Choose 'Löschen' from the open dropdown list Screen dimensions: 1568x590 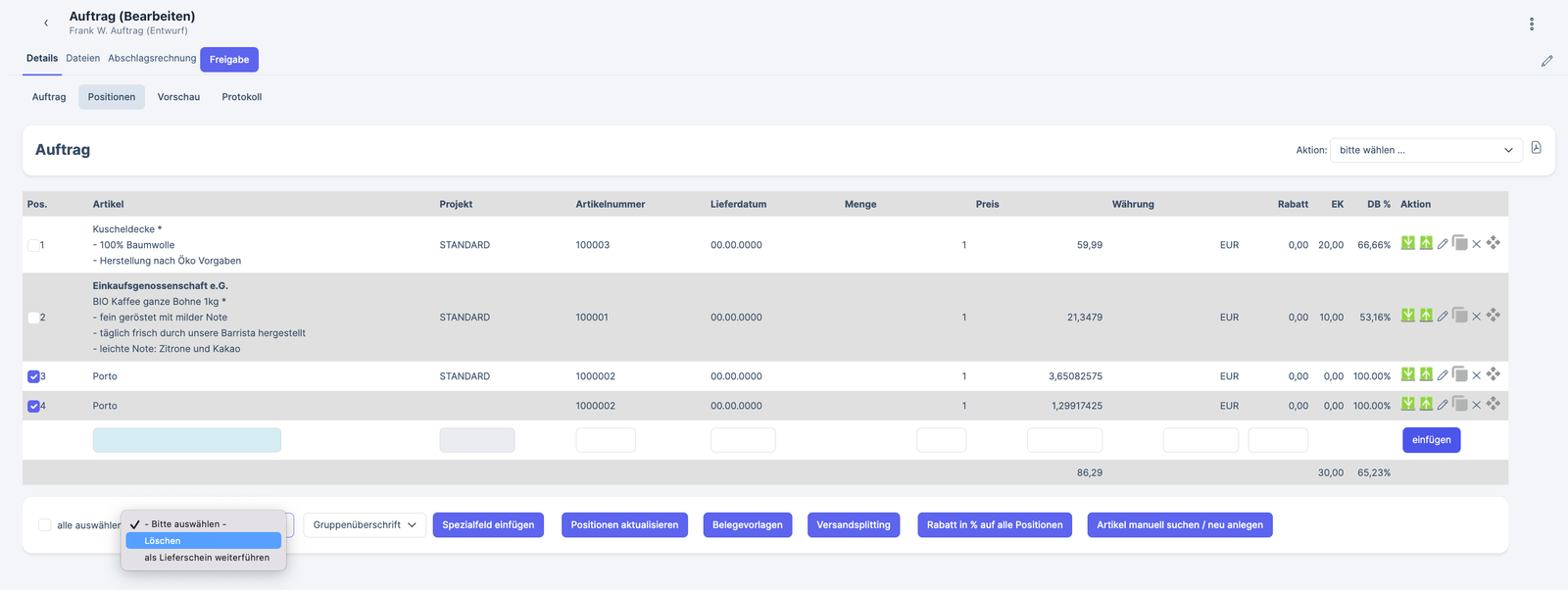pyautogui.click(x=203, y=541)
